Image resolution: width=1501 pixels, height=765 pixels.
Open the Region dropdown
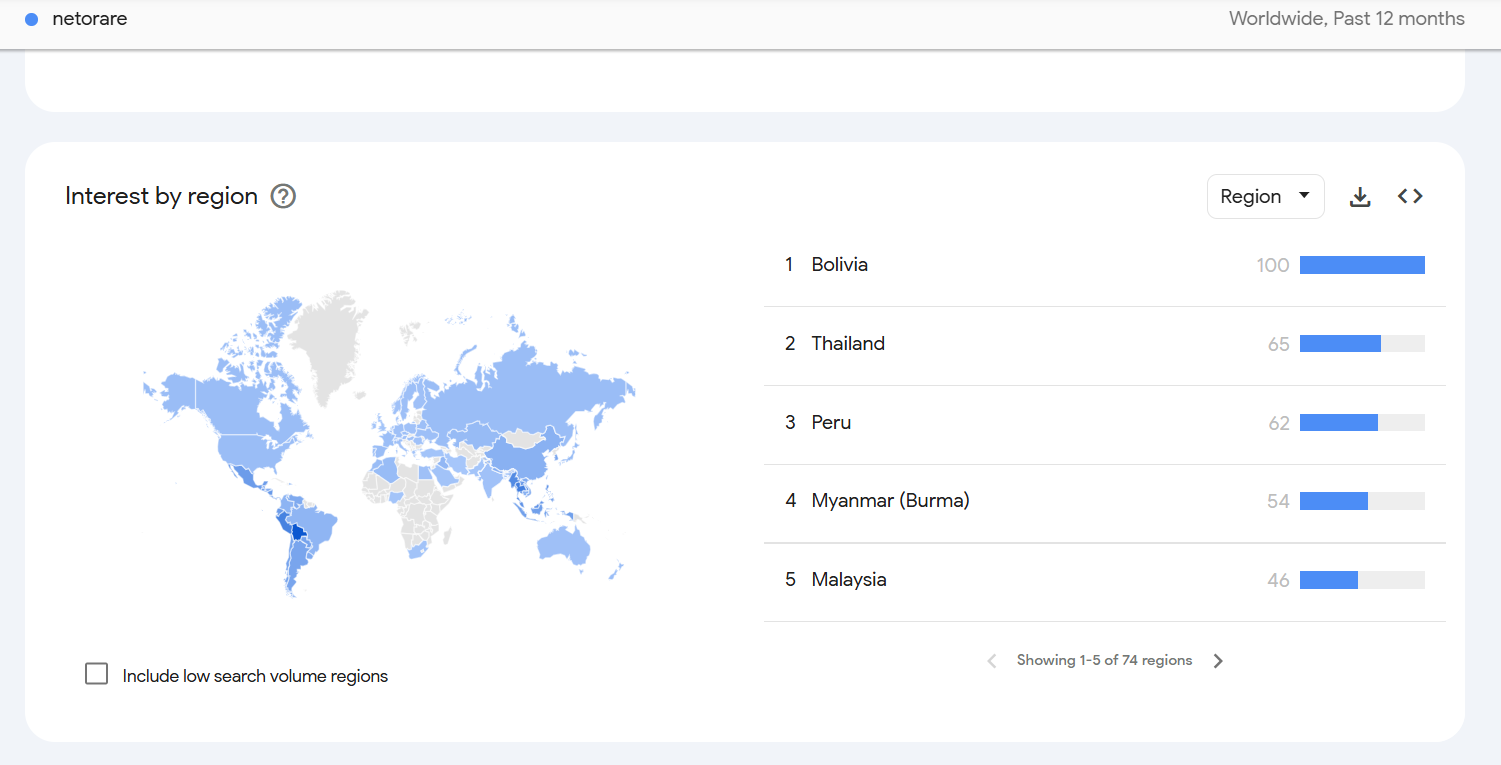click(x=1265, y=196)
